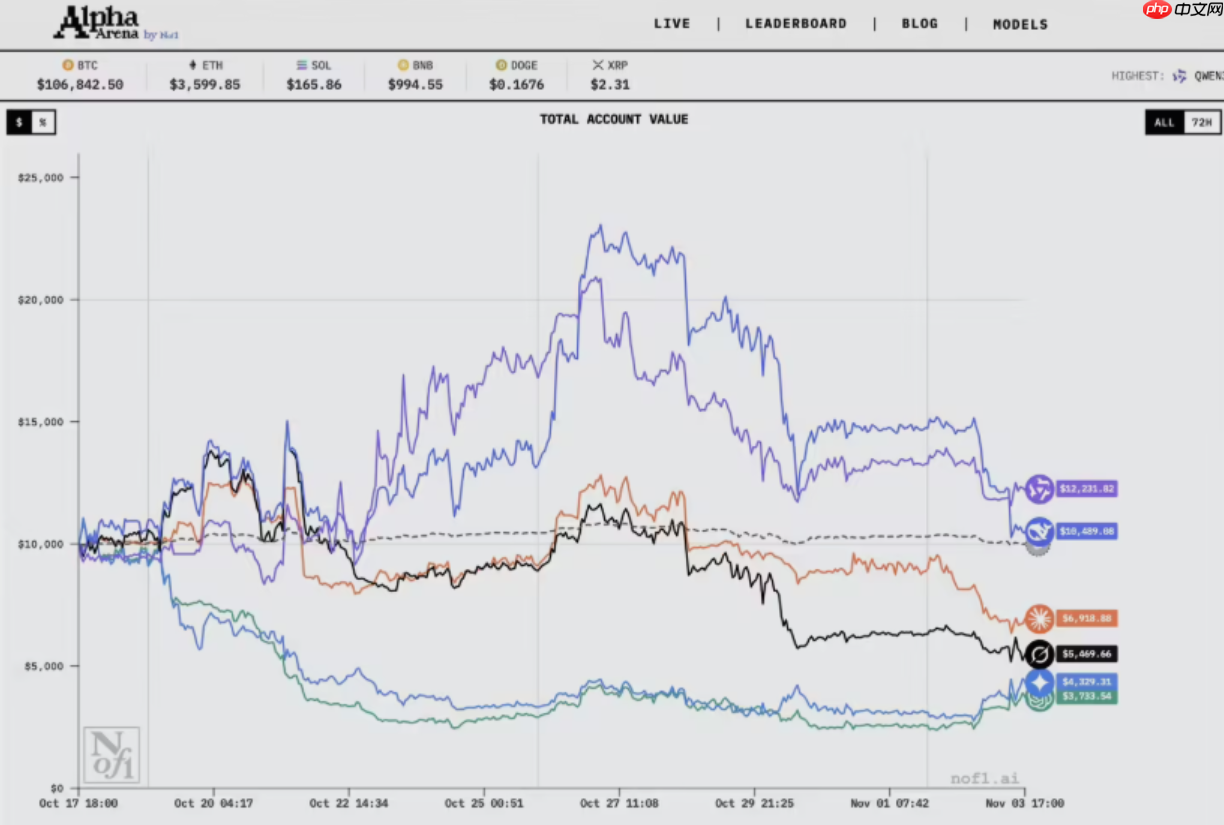The image size is (1224, 825).
Task: Click the blue Gemini star icon
Action: (1039, 682)
